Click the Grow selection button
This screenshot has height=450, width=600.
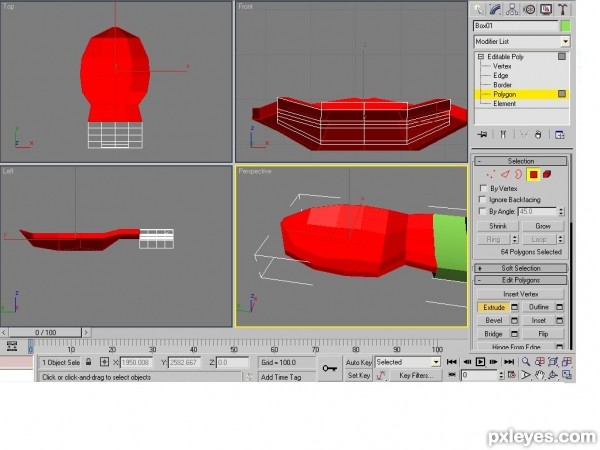coord(543,226)
